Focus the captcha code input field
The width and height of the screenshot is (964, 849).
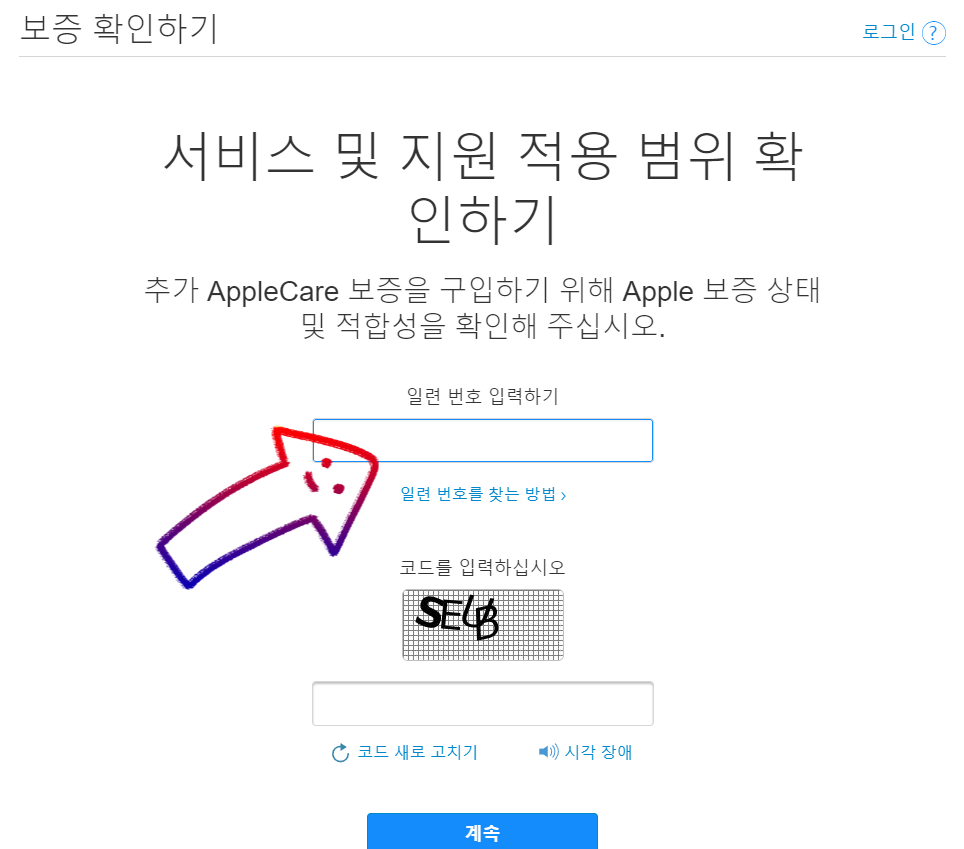[483, 704]
